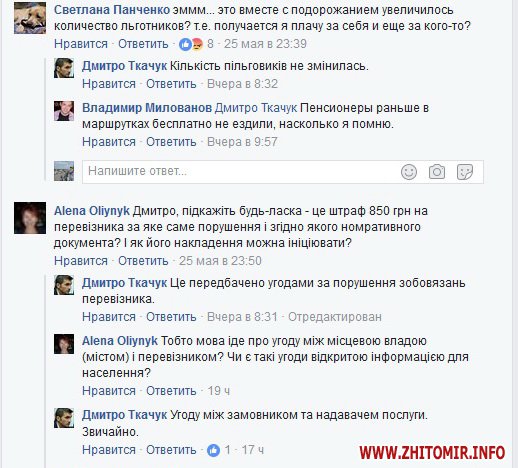Screen dimensions: 518x468
Task: Open the Alena Oliynyk name link on штраф comment
Action: [92, 211]
